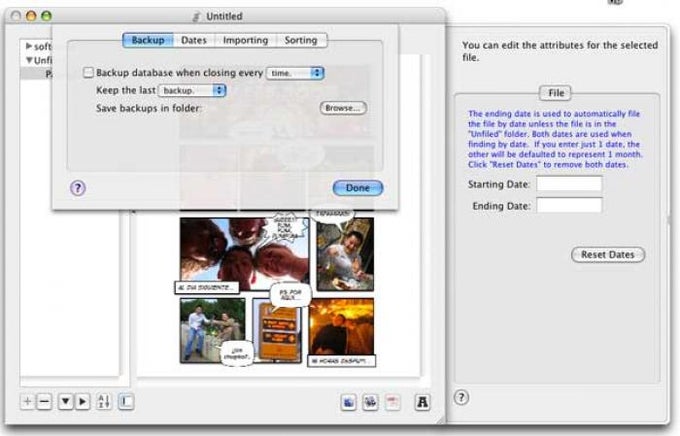Expand the 'soft' folder in the sidebar
The height and width of the screenshot is (436, 680).
[29, 46]
